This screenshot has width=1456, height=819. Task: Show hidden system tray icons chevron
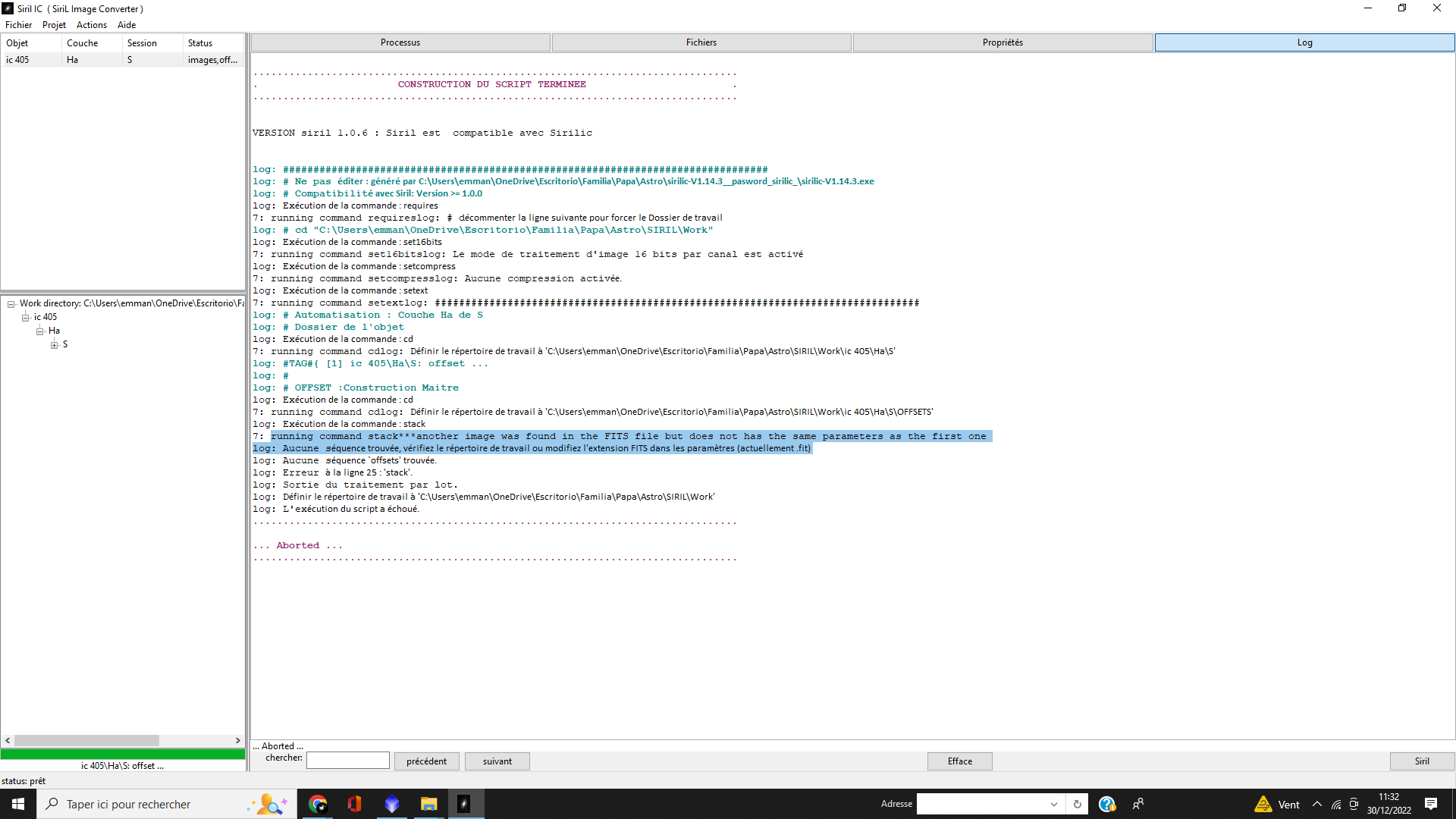(x=1317, y=804)
